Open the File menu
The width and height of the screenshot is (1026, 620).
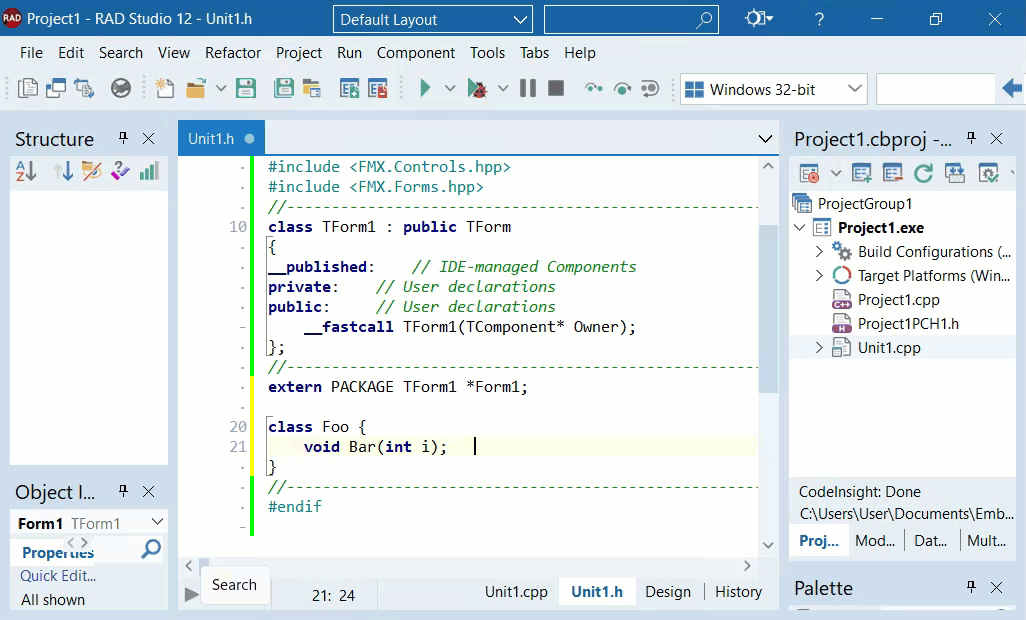31,53
